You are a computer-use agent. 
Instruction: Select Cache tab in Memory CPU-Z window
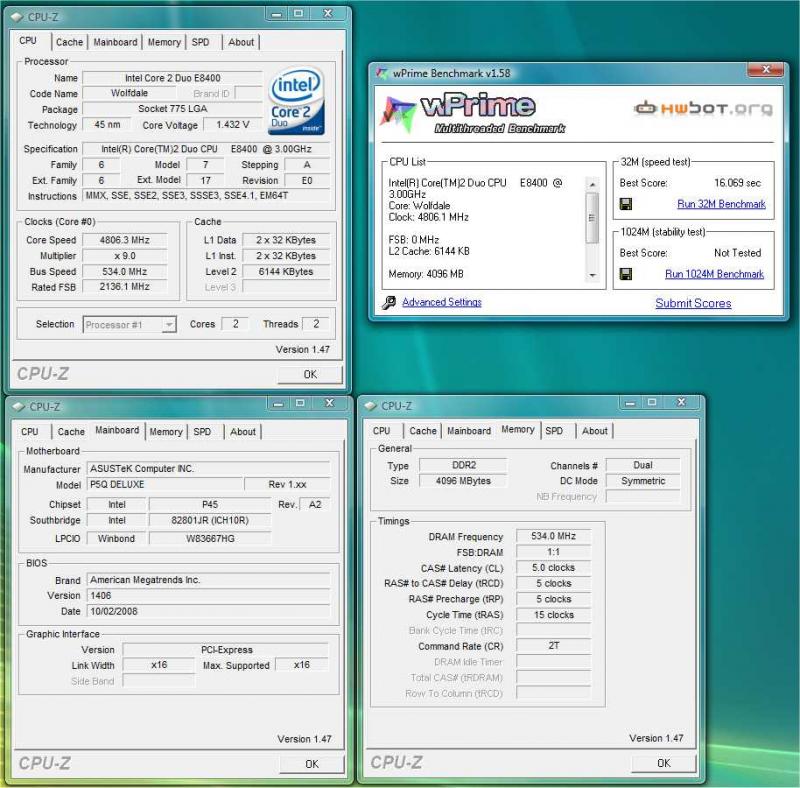(423, 431)
